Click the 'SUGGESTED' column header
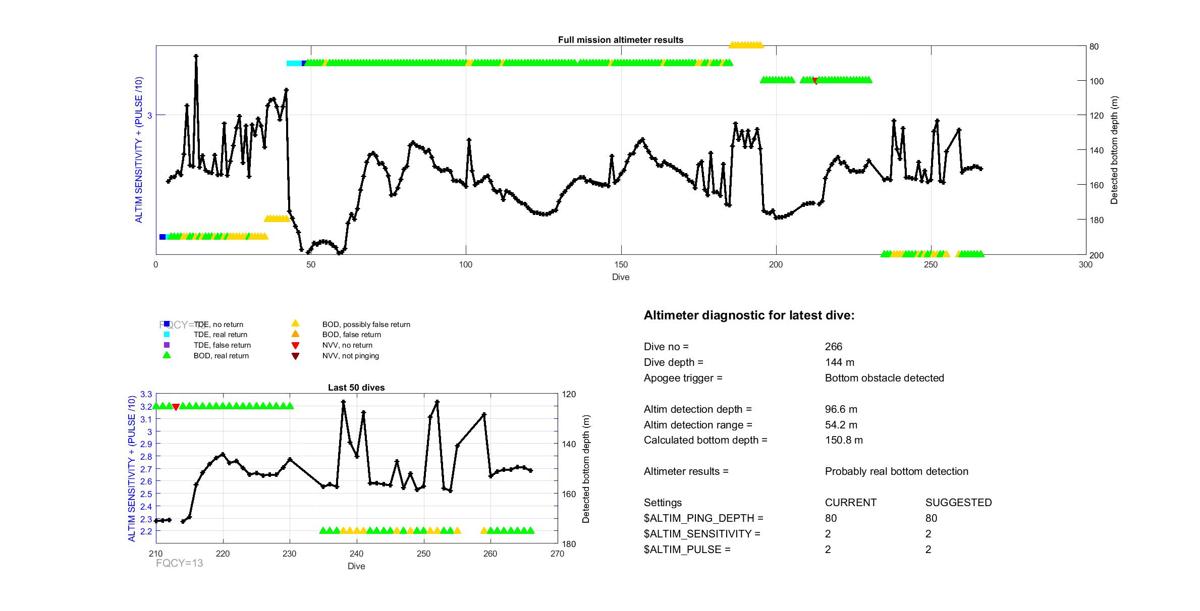Screen dimensions: 1200x611 (959, 502)
